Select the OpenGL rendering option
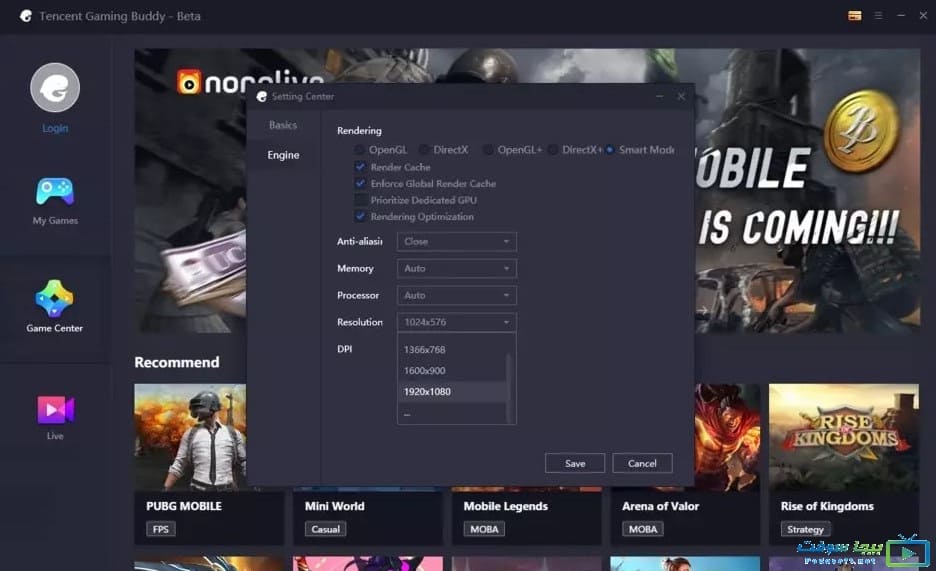 pos(359,150)
